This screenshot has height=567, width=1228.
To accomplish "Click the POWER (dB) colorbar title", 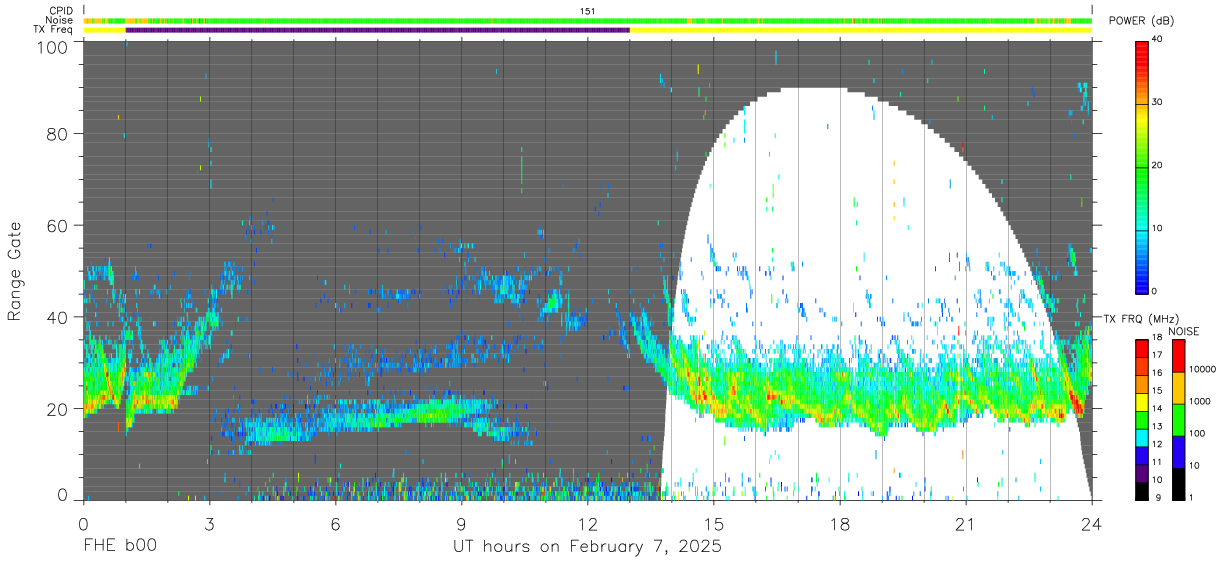I will click(1142, 21).
